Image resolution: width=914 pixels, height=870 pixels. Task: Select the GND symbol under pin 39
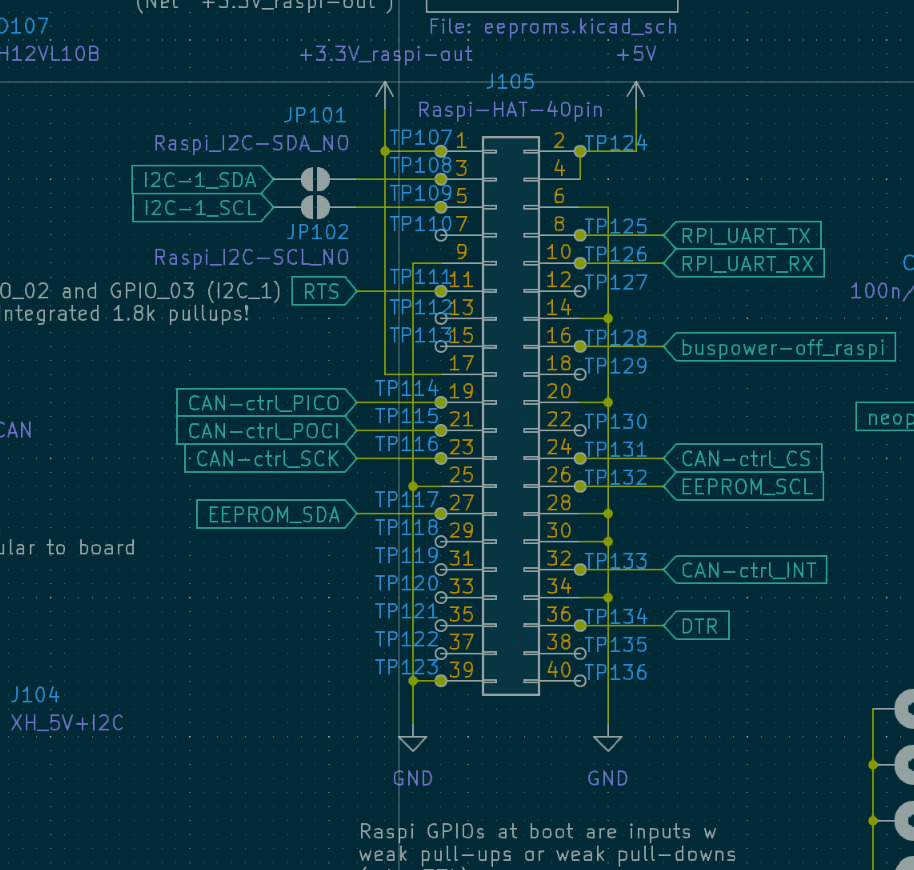point(412,743)
